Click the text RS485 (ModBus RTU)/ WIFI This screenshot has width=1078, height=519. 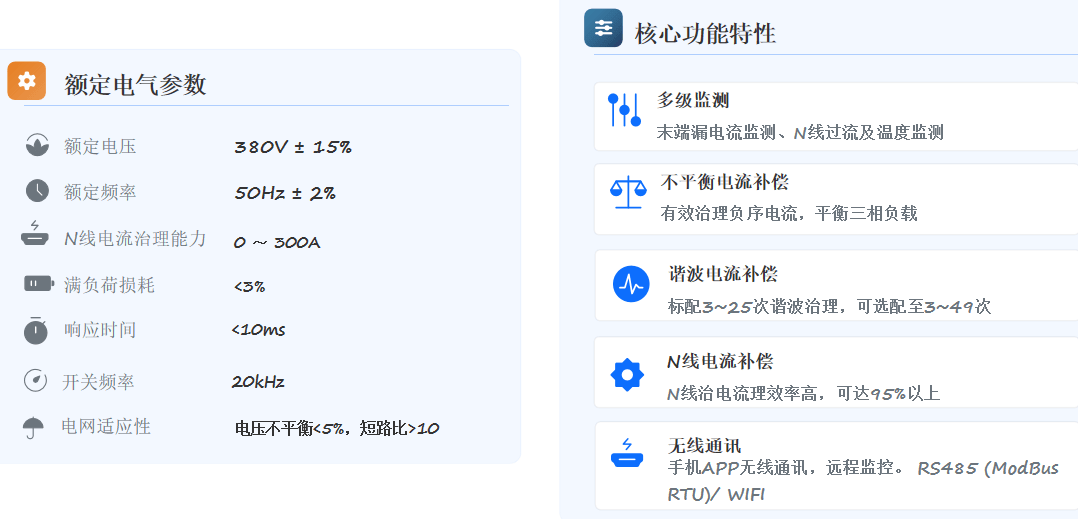[x=863, y=481]
